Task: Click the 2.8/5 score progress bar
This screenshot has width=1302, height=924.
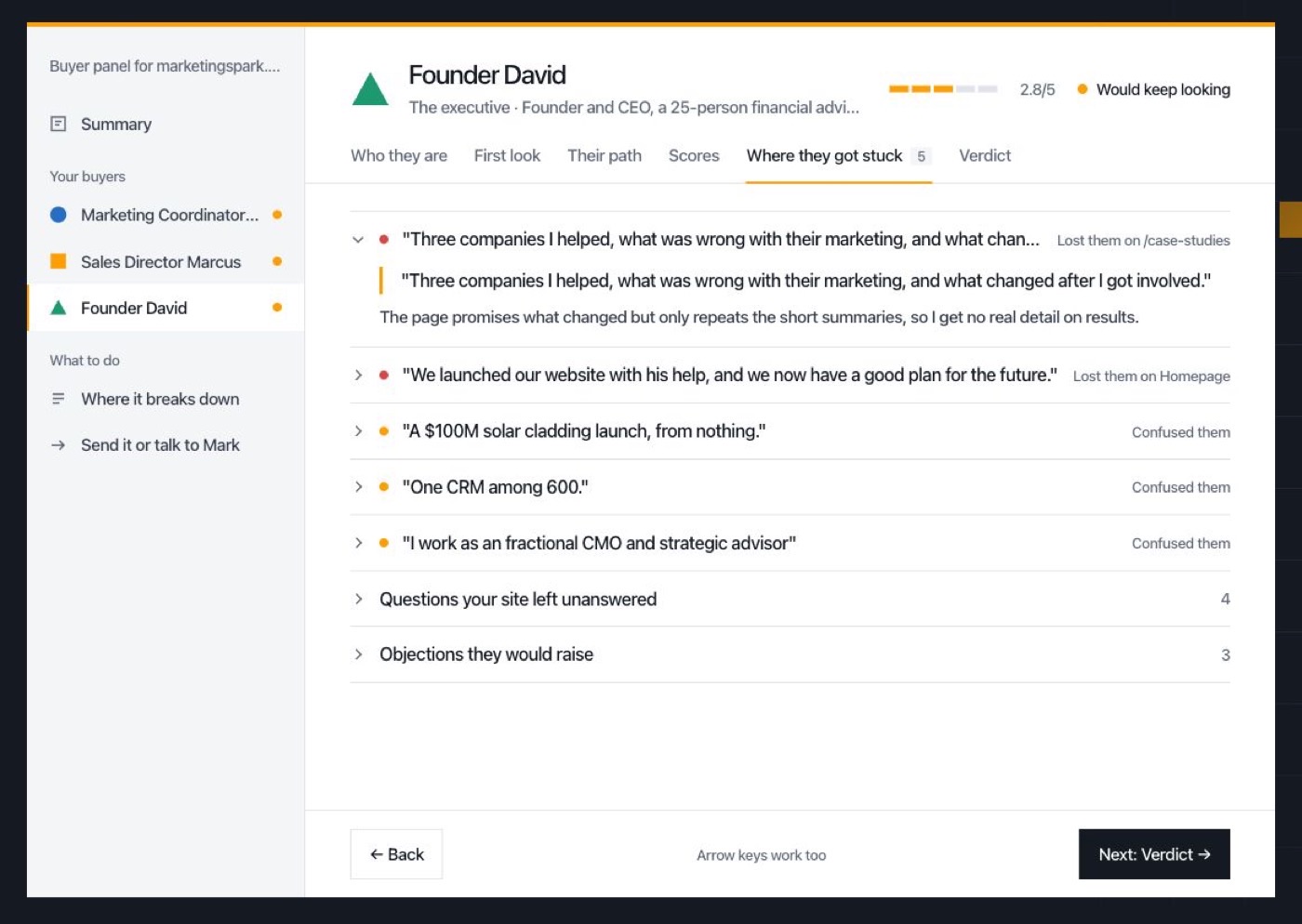Action: point(943,89)
